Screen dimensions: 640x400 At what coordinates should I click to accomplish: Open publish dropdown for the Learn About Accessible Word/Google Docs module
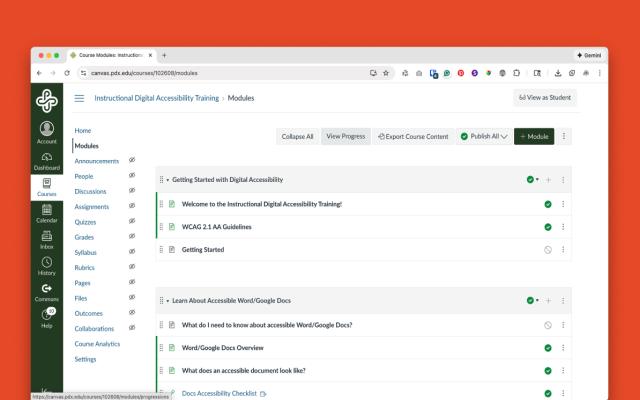click(x=532, y=300)
